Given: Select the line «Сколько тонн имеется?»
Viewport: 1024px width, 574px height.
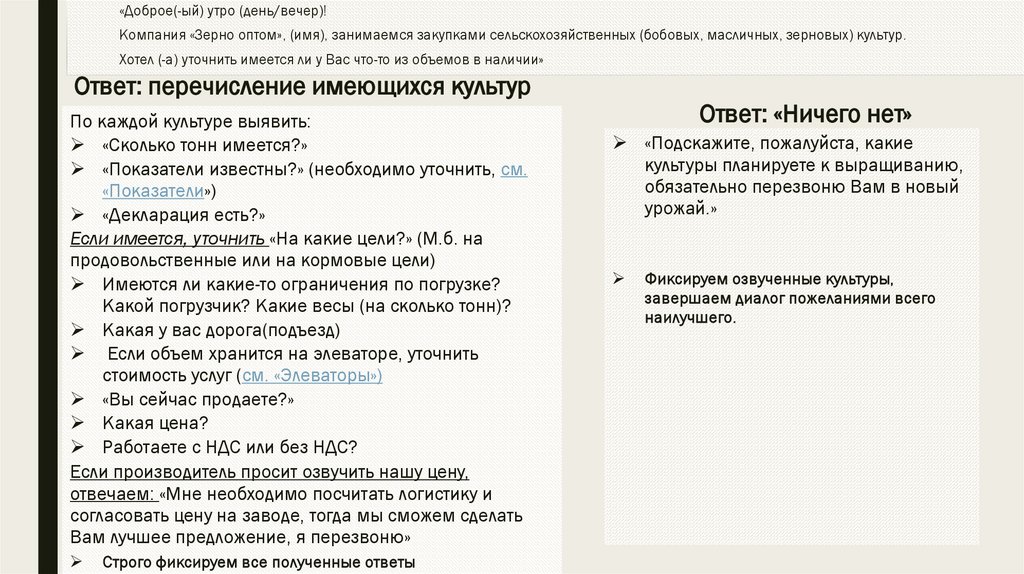Looking at the screenshot, I should (204, 145).
